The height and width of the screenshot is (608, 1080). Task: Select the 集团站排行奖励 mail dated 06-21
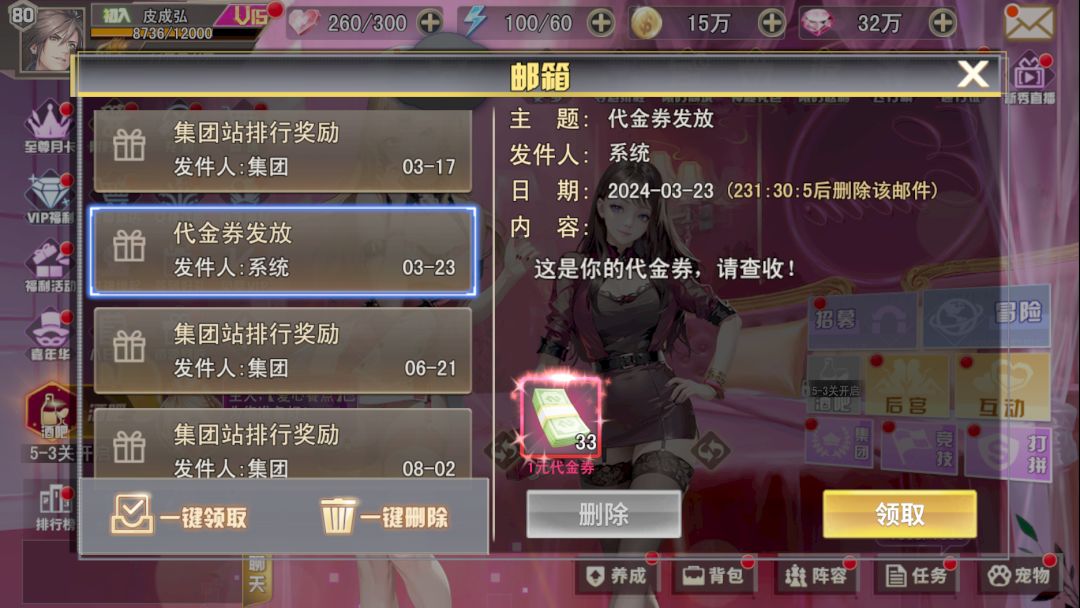click(x=282, y=351)
